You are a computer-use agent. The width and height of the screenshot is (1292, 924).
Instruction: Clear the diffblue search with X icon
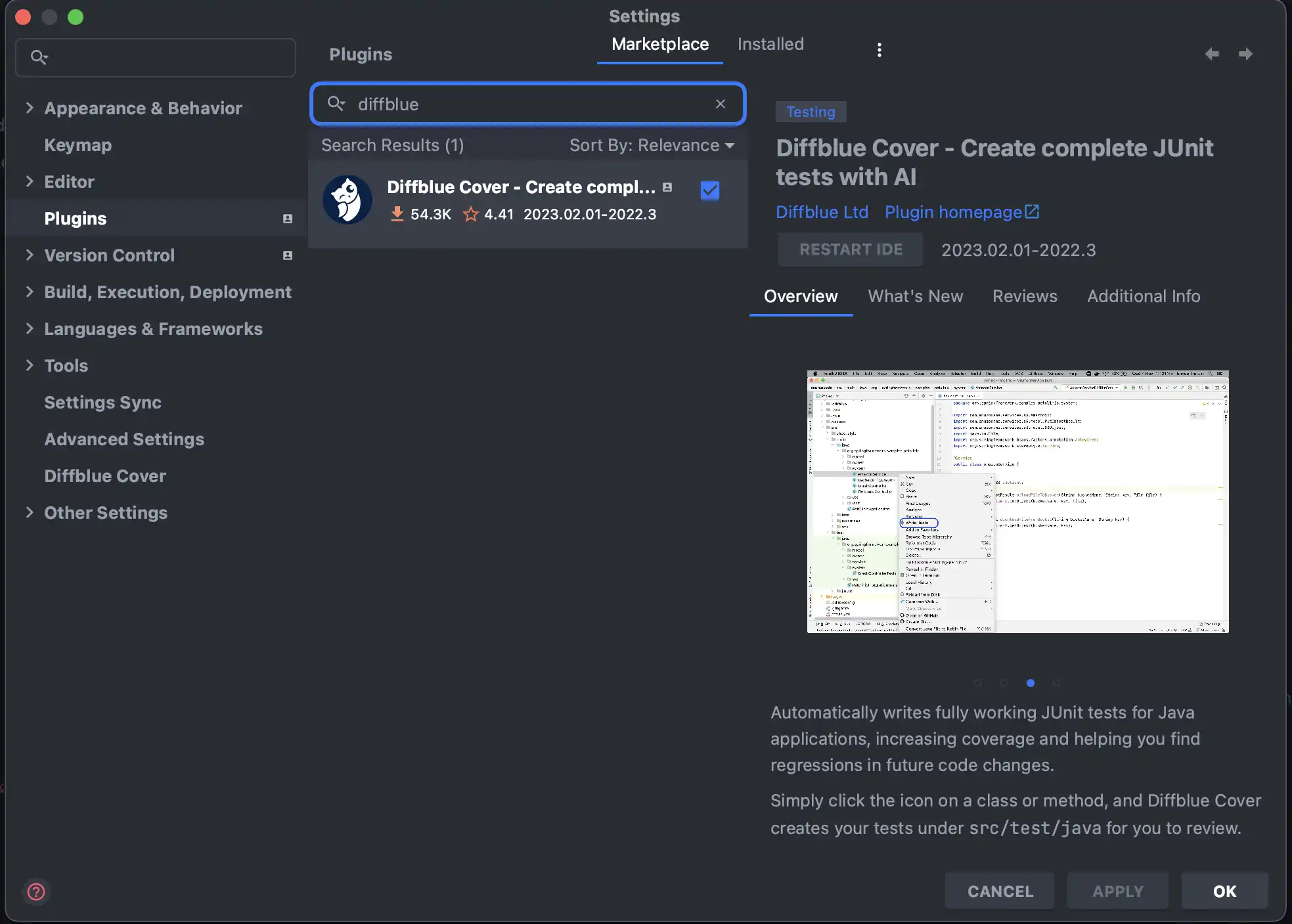click(x=721, y=104)
